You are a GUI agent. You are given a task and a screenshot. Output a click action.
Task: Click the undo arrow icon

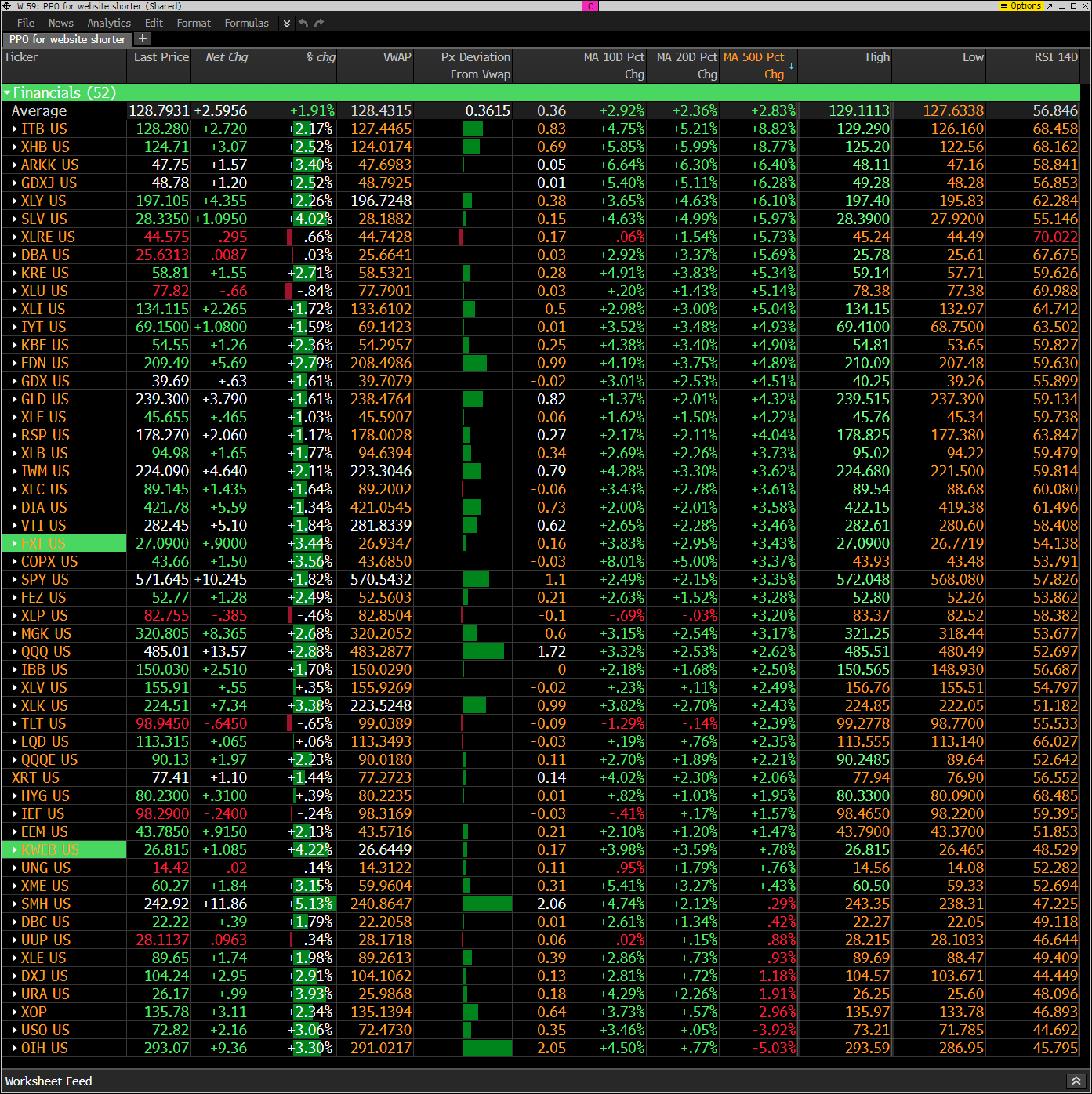coord(303,23)
